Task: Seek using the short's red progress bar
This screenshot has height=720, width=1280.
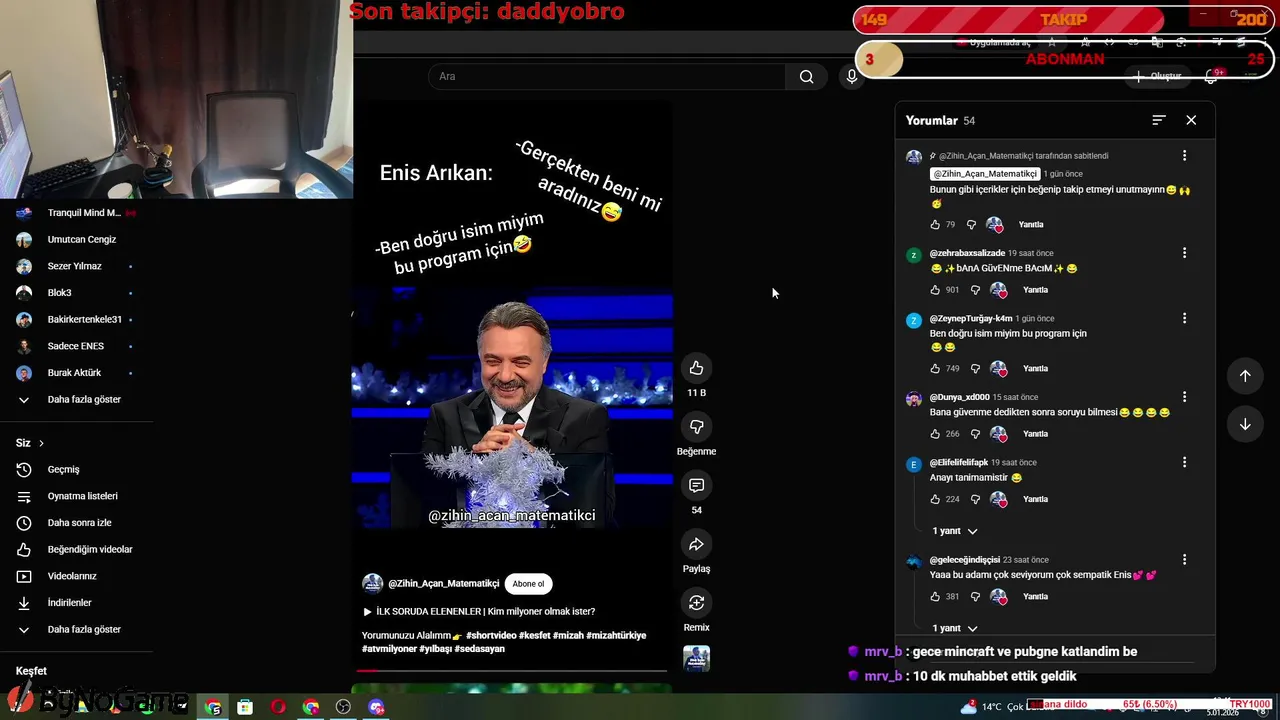Action: 514,671
